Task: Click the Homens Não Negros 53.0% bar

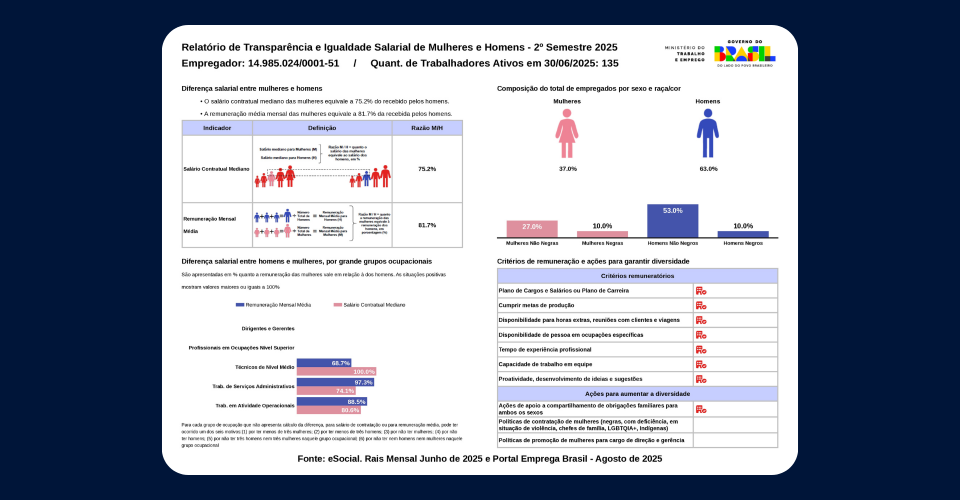Action: tap(672, 220)
